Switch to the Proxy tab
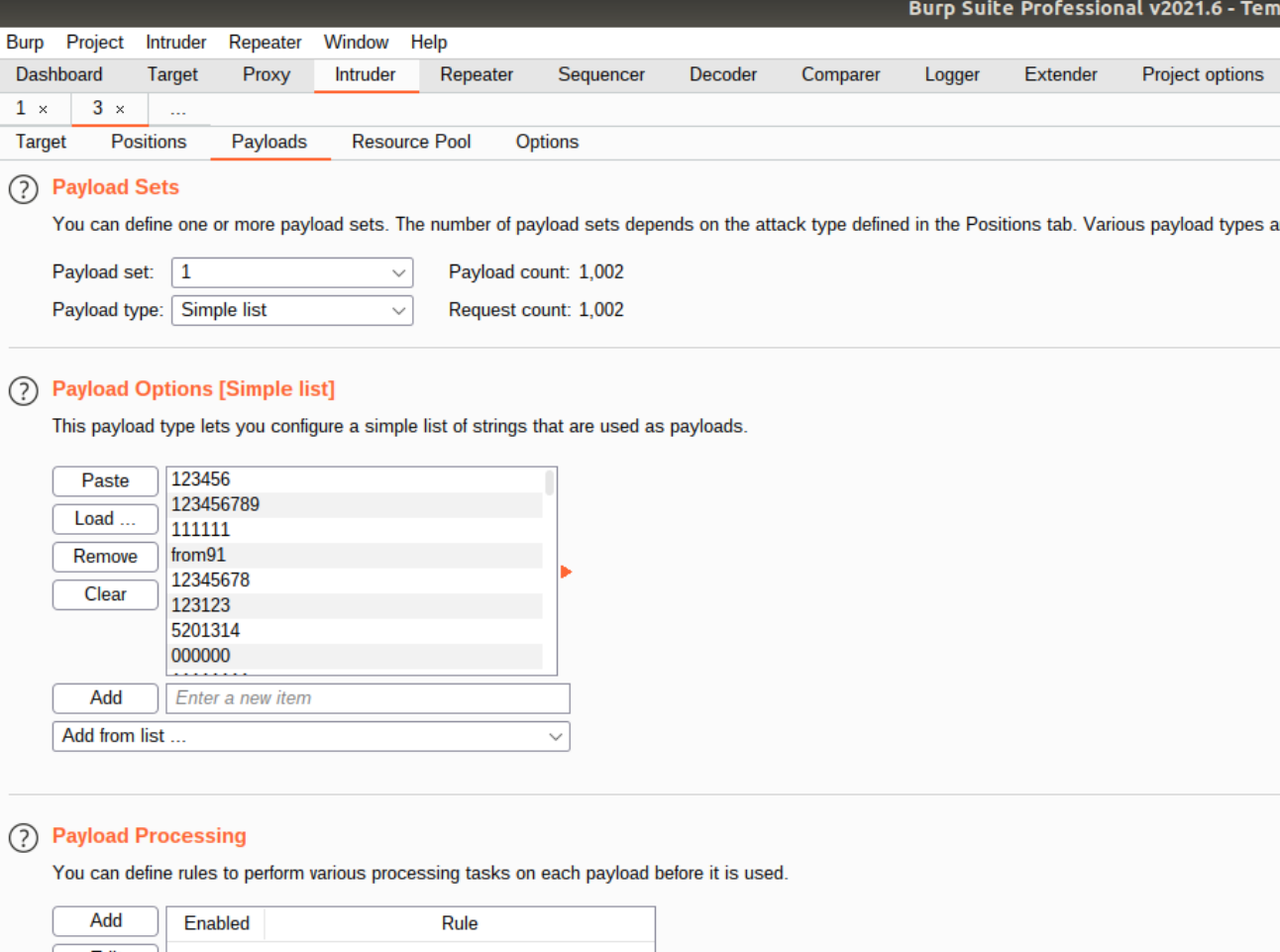This screenshot has width=1280, height=952. click(x=267, y=75)
